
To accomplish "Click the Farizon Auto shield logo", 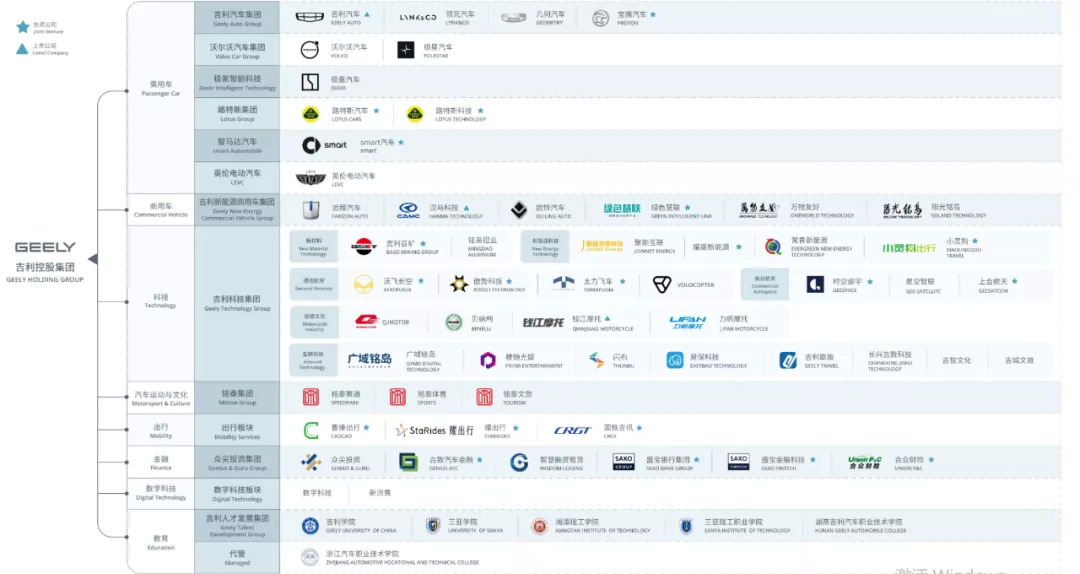I will pos(311,210).
